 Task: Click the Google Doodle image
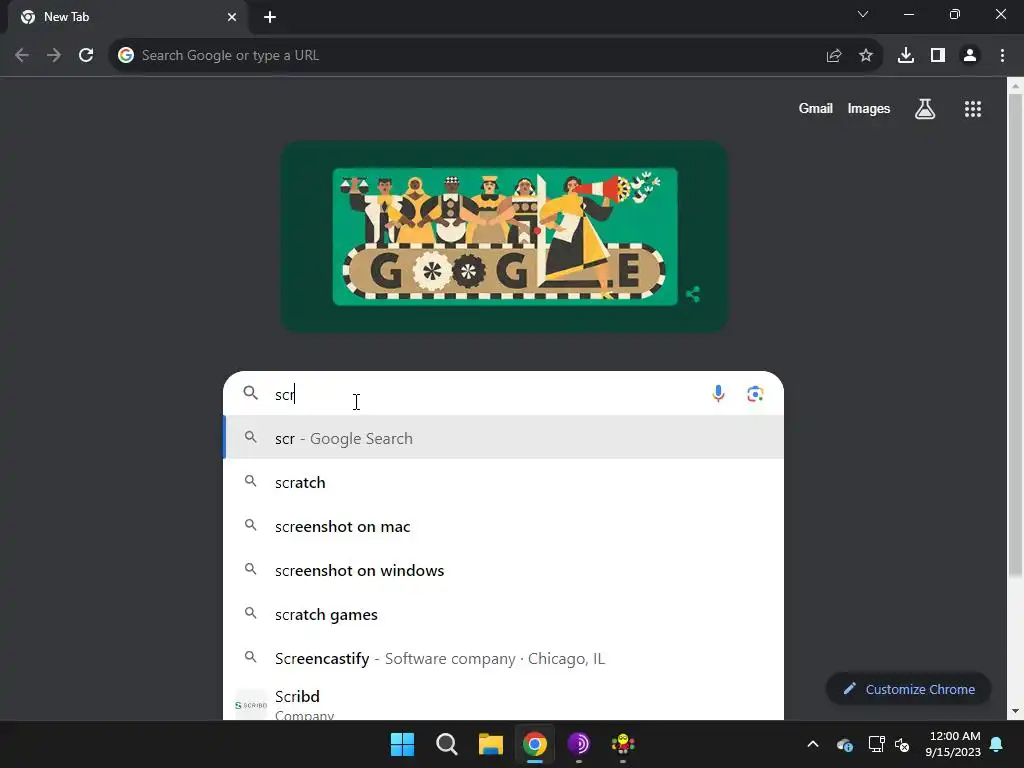pyautogui.click(x=505, y=236)
